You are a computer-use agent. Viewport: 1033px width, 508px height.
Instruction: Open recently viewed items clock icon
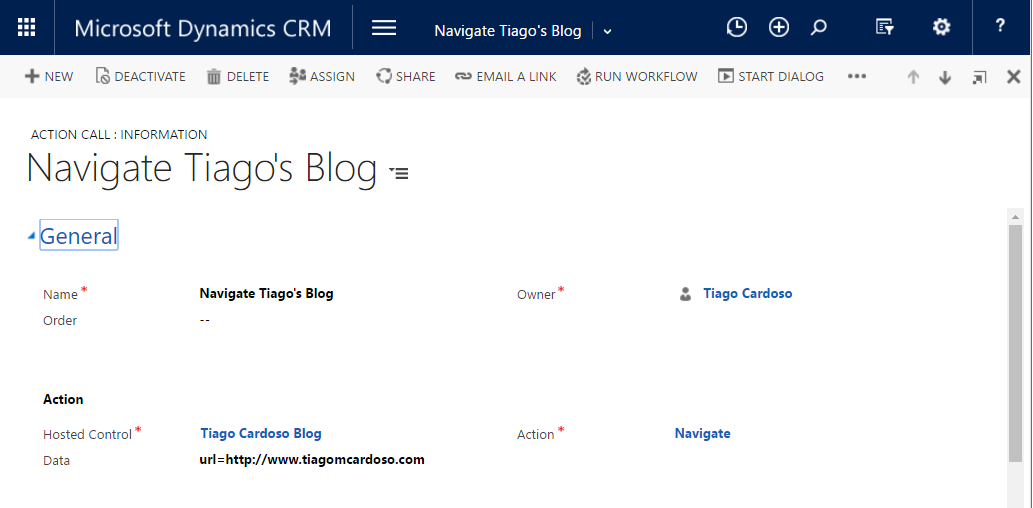(x=736, y=28)
